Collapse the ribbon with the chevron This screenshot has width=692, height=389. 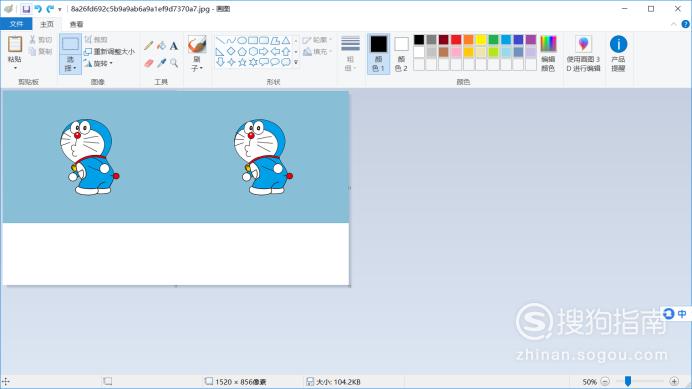pos(673,24)
